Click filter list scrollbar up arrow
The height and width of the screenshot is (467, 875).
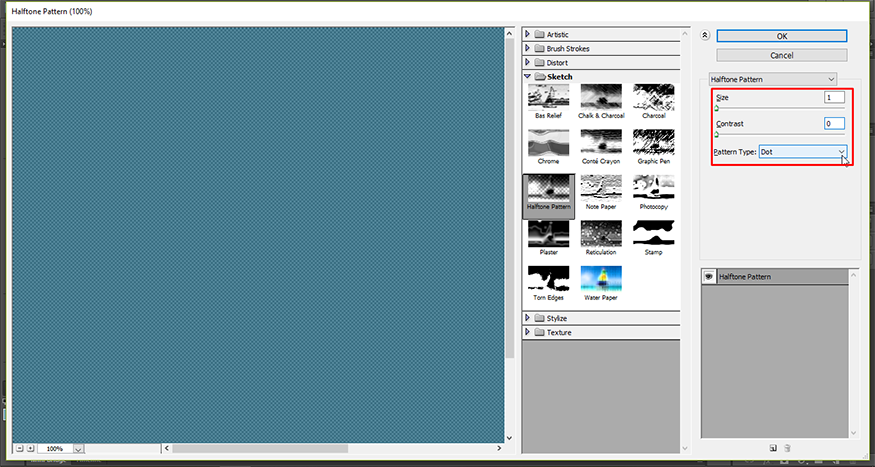coord(686,33)
